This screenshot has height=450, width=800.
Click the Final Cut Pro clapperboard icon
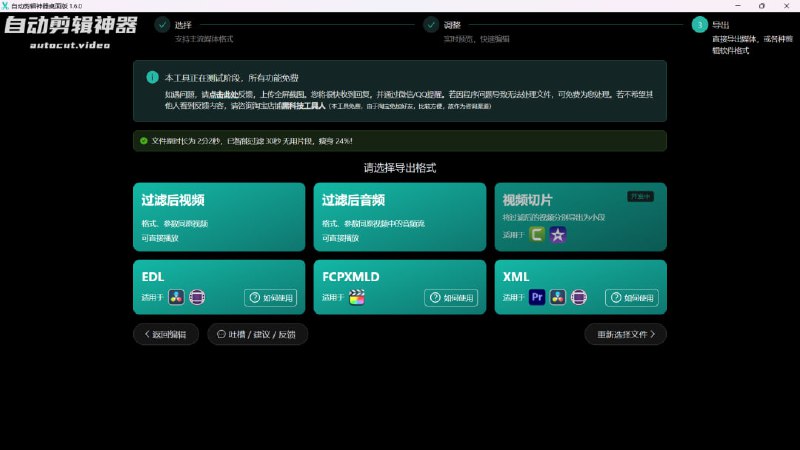click(x=357, y=297)
